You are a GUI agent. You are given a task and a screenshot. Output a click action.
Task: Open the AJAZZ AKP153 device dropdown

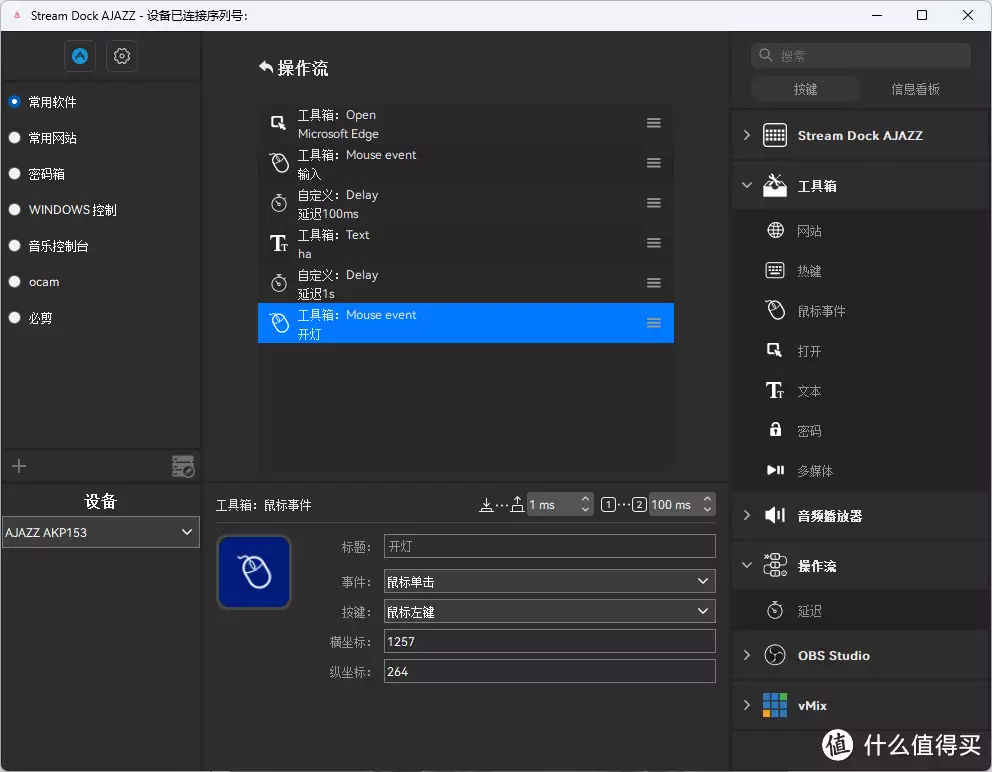100,532
